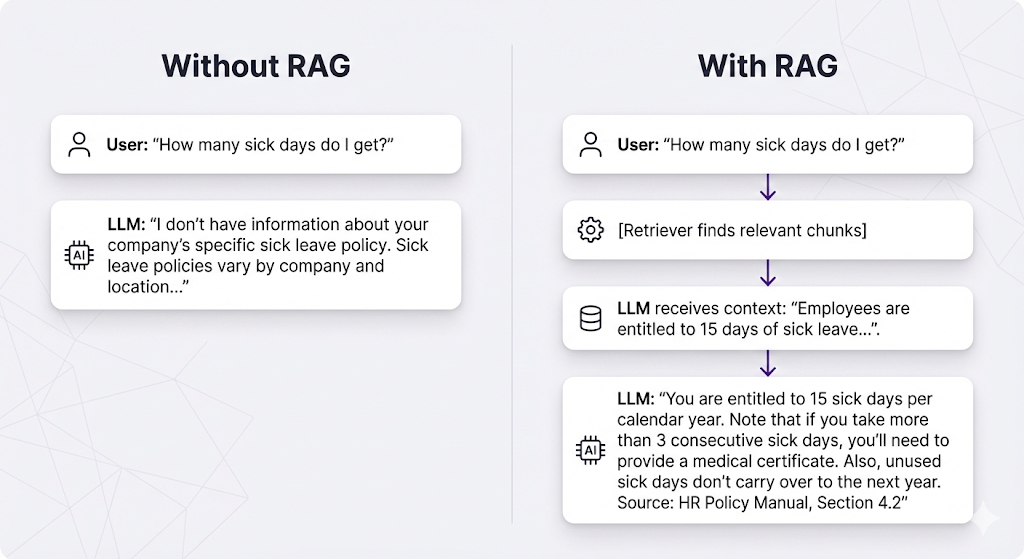This screenshot has height=559, width=1024.
Task: Click the arrow below the With RAG user question
Action: [x=767, y=187]
